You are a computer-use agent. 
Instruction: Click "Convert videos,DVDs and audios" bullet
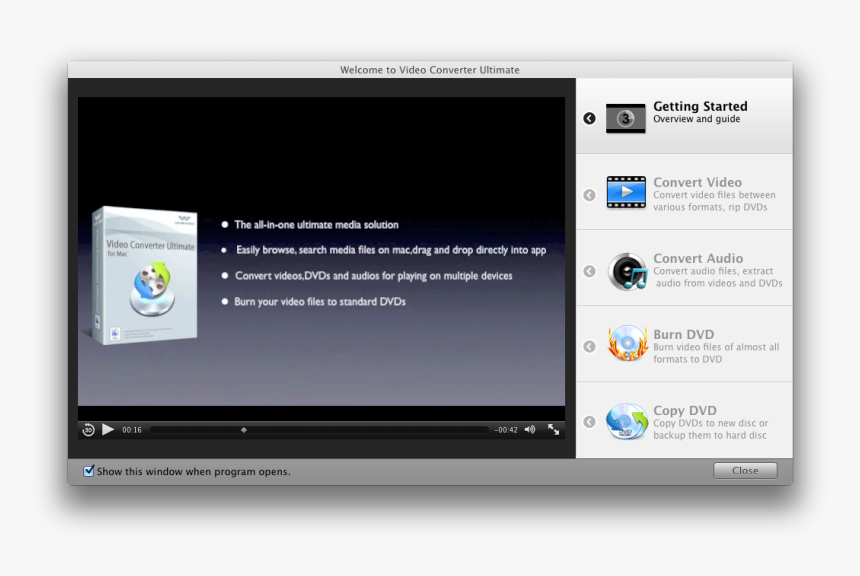point(374,275)
